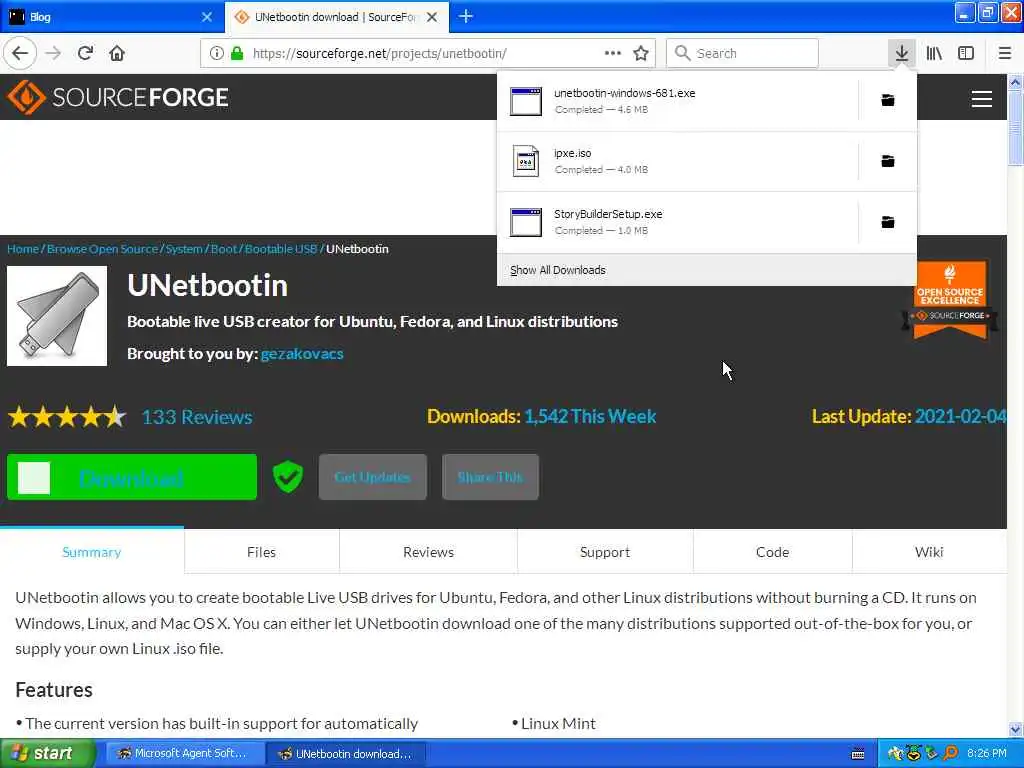Click the Search input field
The height and width of the screenshot is (768, 1024).
pyautogui.click(x=742, y=53)
